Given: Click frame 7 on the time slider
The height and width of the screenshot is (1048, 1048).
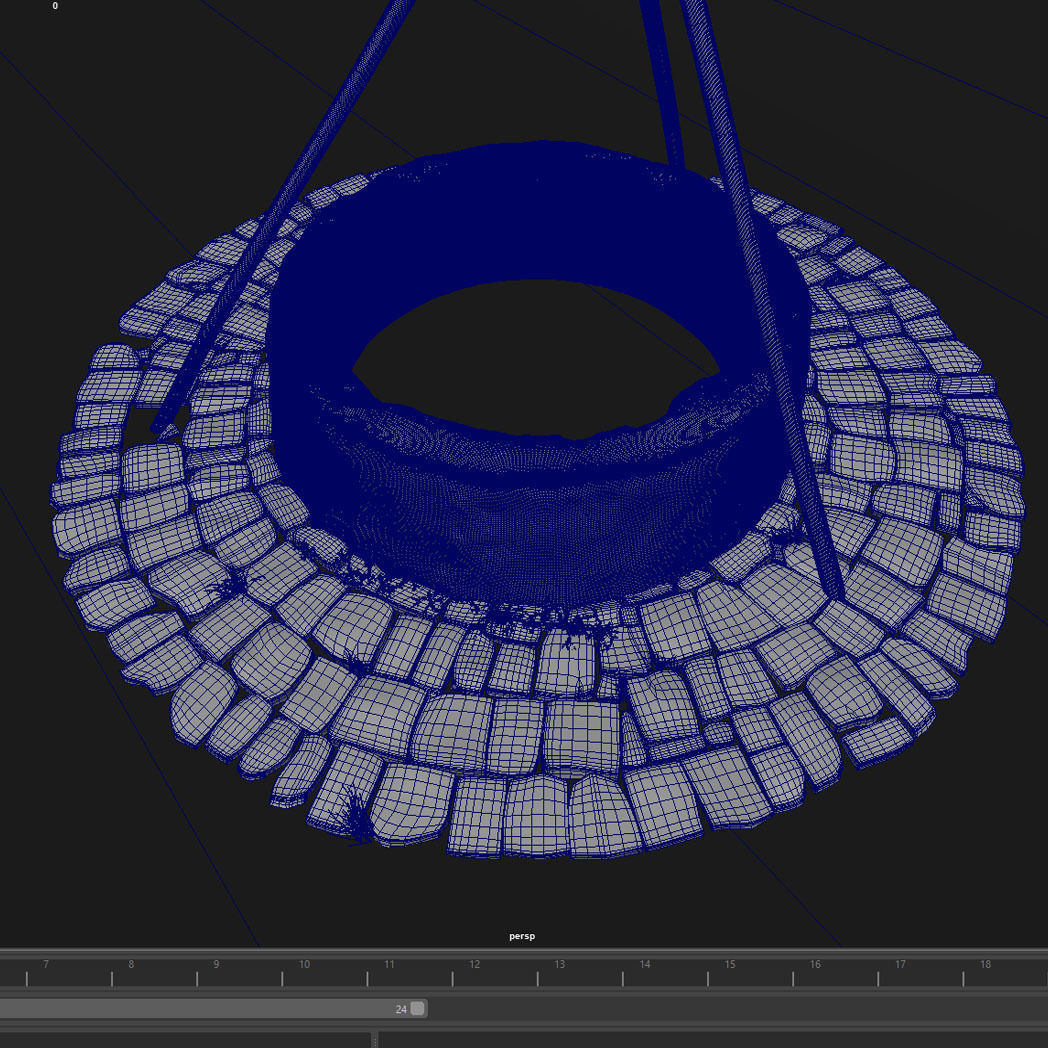Looking at the screenshot, I should tap(45, 964).
